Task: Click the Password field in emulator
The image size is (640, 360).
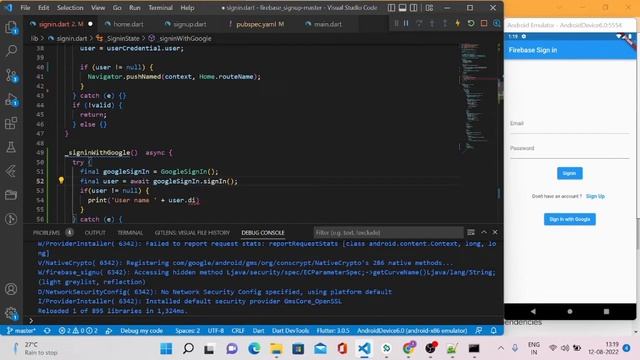Action: tap(569, 149)
